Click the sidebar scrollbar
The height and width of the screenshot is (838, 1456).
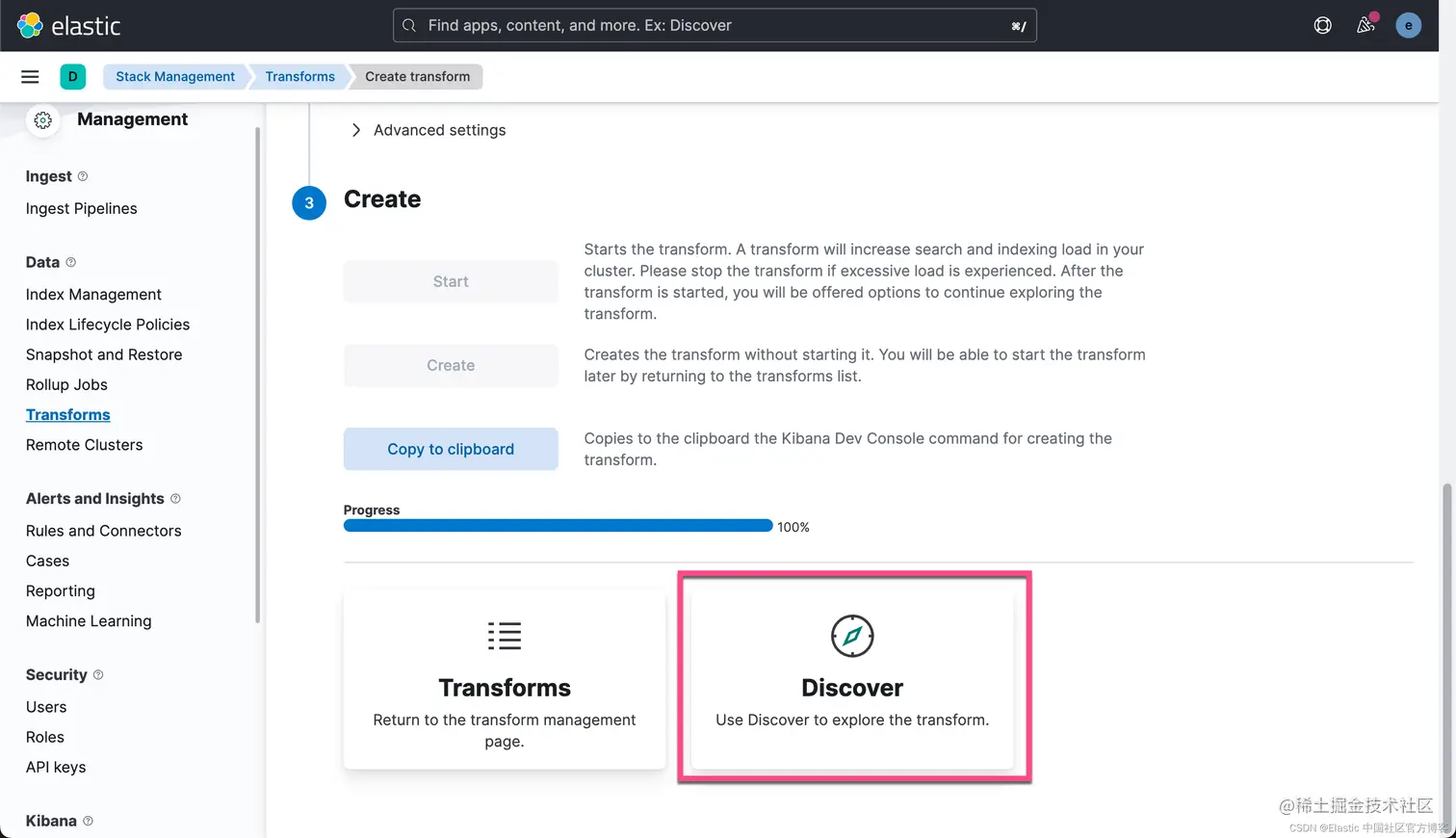click(257, 376)
